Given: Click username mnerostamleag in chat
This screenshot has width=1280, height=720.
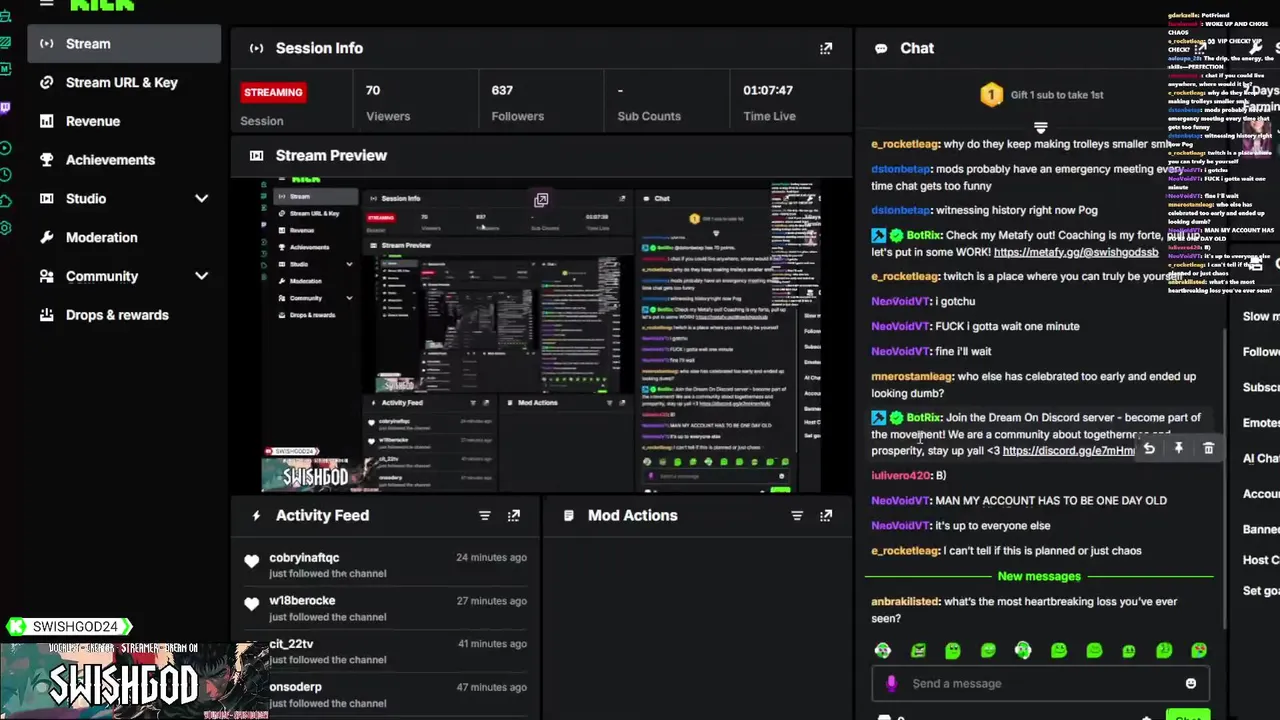Looking at the screenshot, I should point(912,377).
